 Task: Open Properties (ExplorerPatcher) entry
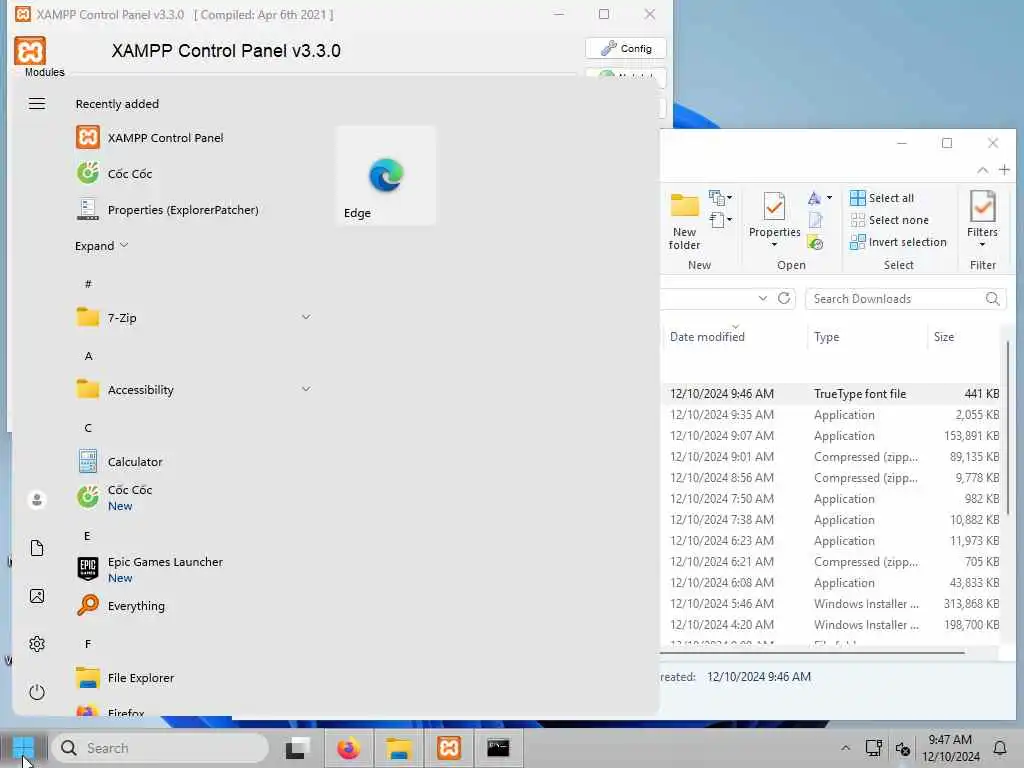[167, 210]
